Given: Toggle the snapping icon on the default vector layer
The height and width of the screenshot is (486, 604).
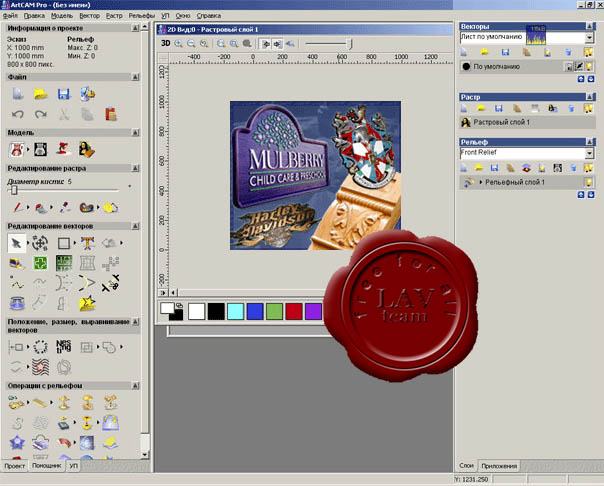Looking at the screenshot, I should [x=579, y=67].
